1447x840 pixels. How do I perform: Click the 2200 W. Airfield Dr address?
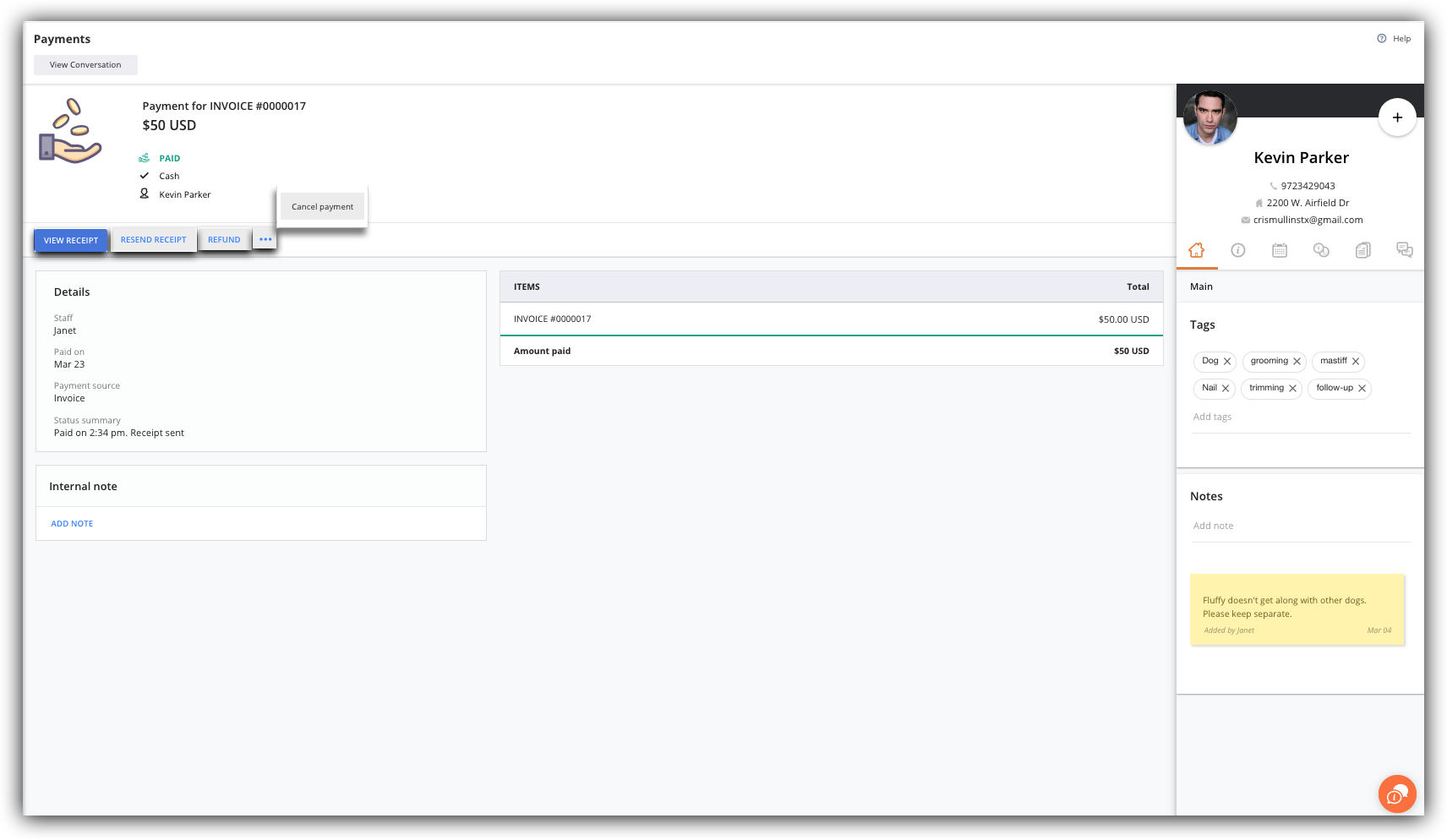coord(1308,203)
